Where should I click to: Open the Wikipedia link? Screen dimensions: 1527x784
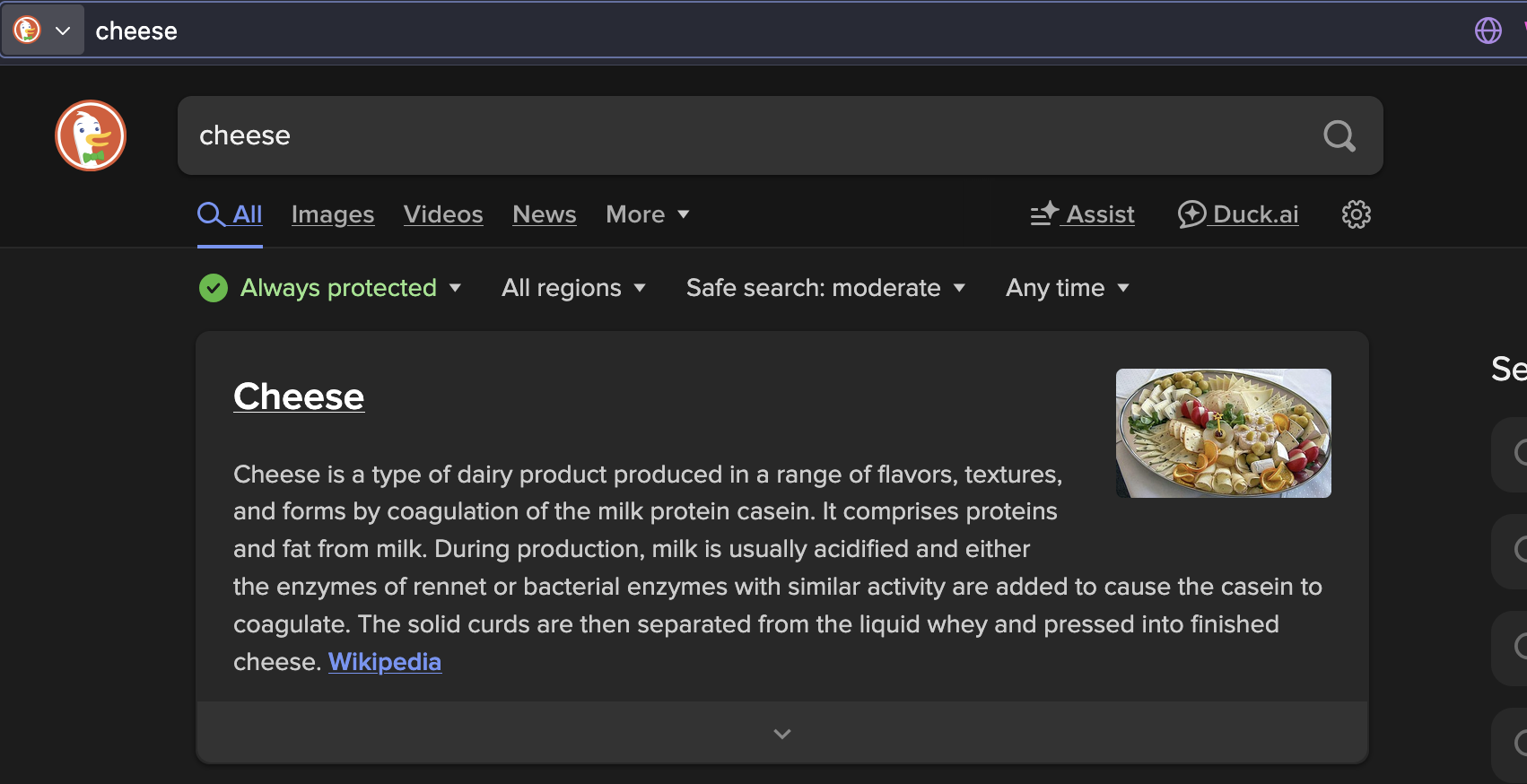(385, 662)
